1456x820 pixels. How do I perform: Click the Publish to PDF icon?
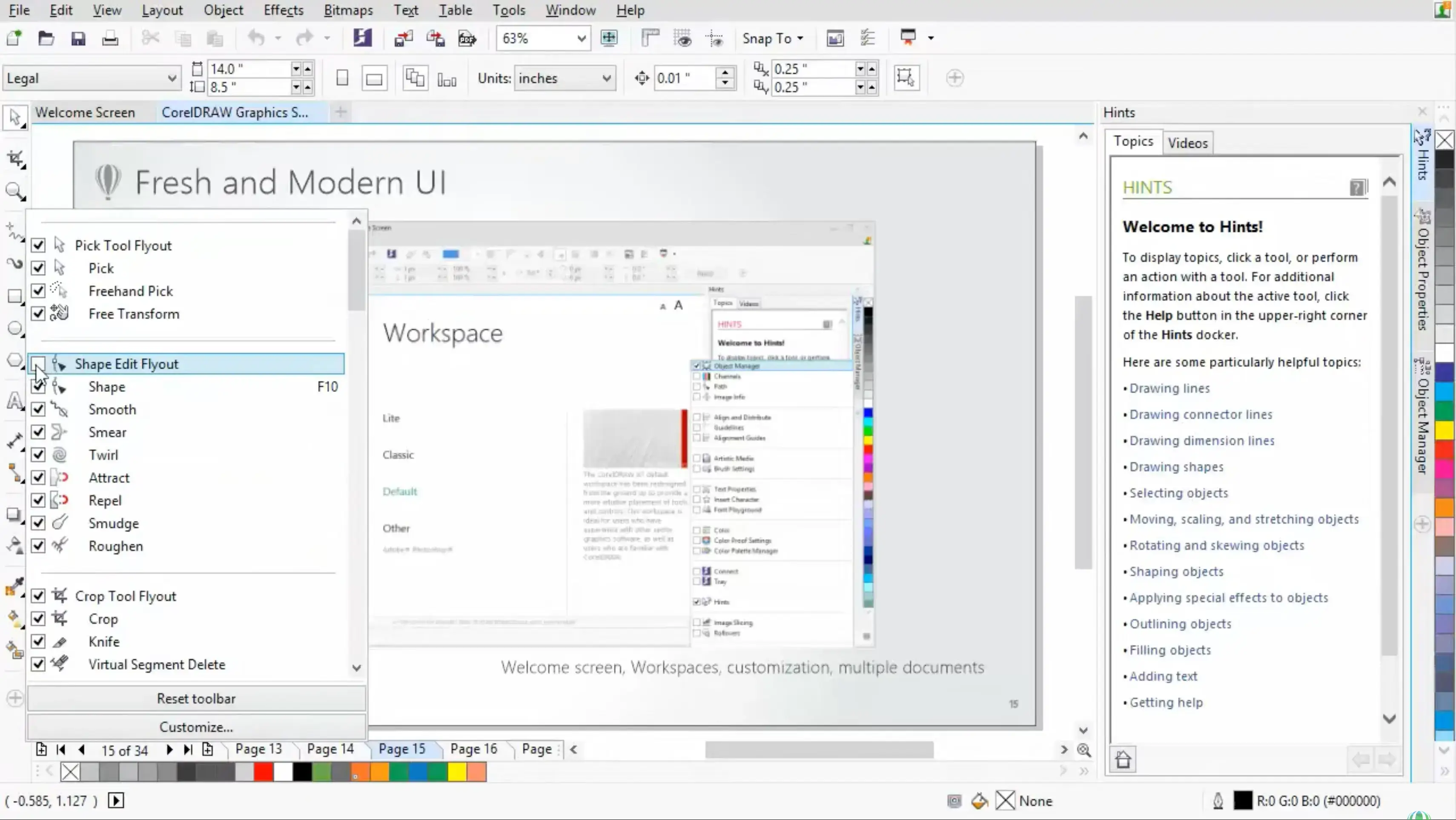pyautogui.click(x=467, y=38)
